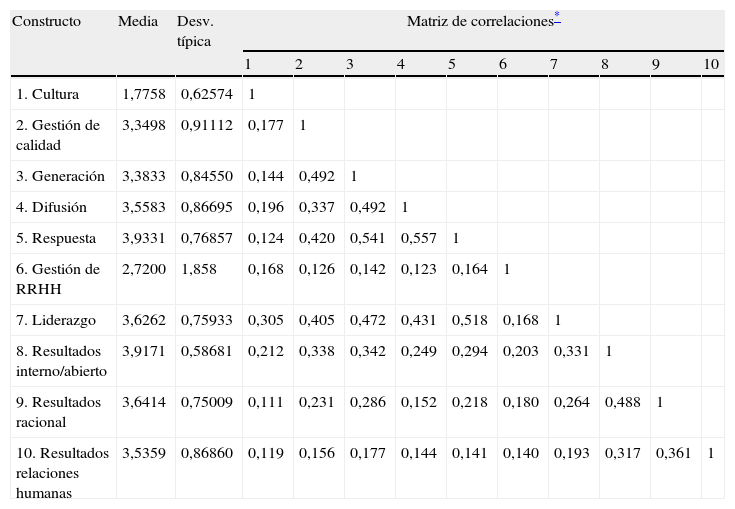Click the correlation value 0,557
The image size is (735, 509).
tap(418, 240)
